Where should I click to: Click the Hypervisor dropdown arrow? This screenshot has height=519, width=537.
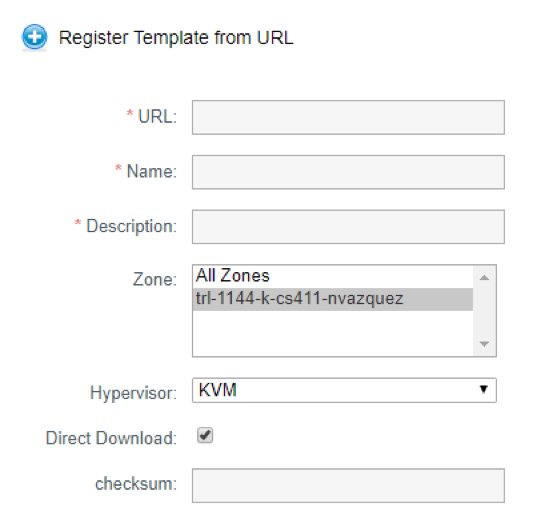pyautogui.click(x=483, y=390)
